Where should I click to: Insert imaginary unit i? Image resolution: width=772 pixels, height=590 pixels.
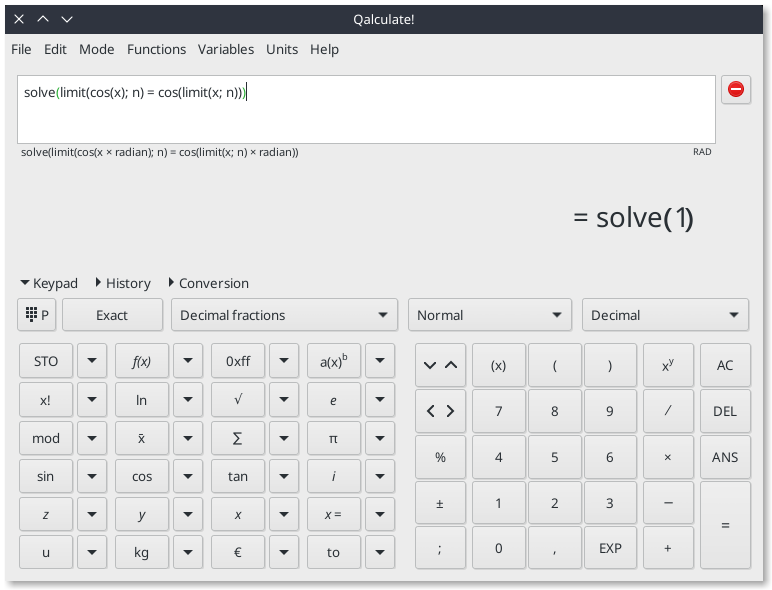click(x=334, y=476)
